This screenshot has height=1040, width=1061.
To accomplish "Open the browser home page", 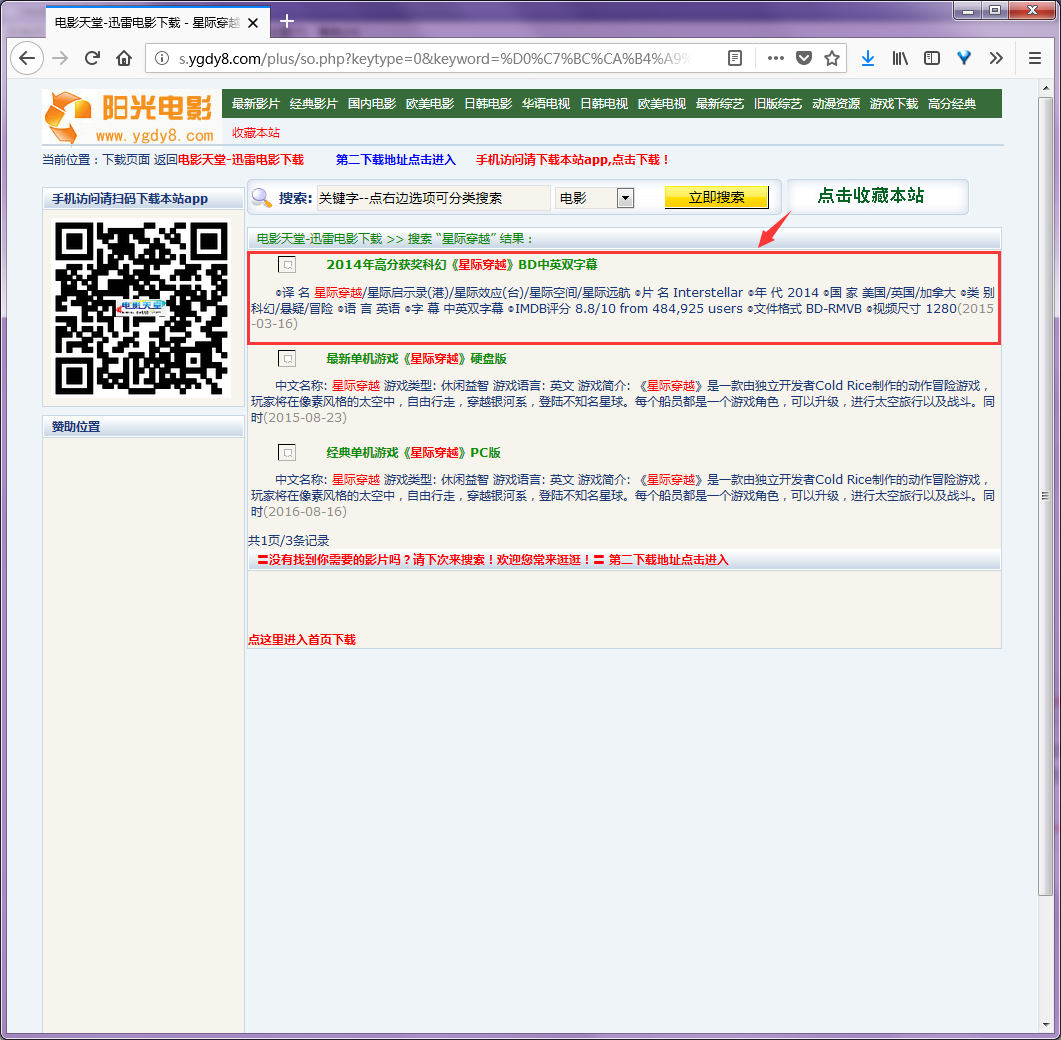I will coord(124,59).
